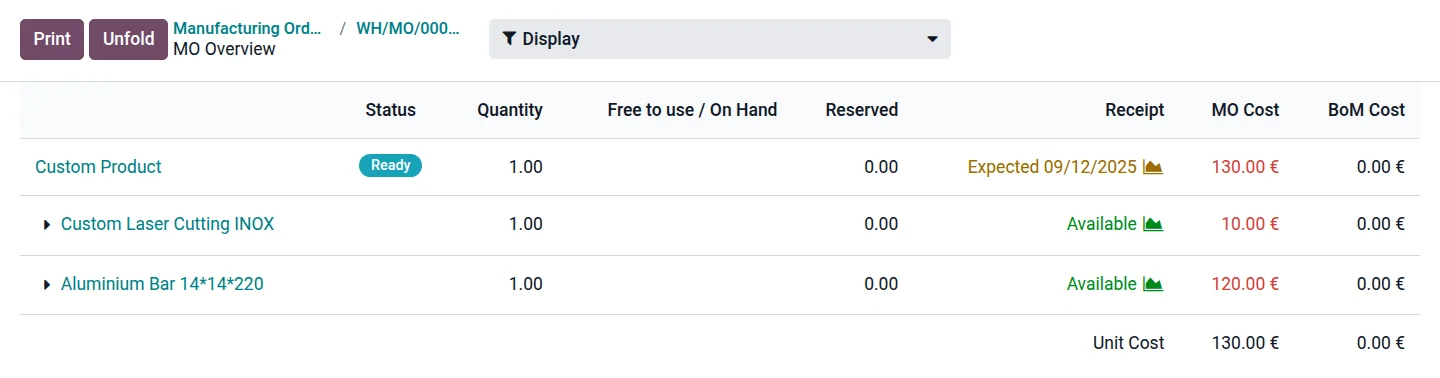
Task: Click the Ready status badge
Action: [x=390, y=166]
